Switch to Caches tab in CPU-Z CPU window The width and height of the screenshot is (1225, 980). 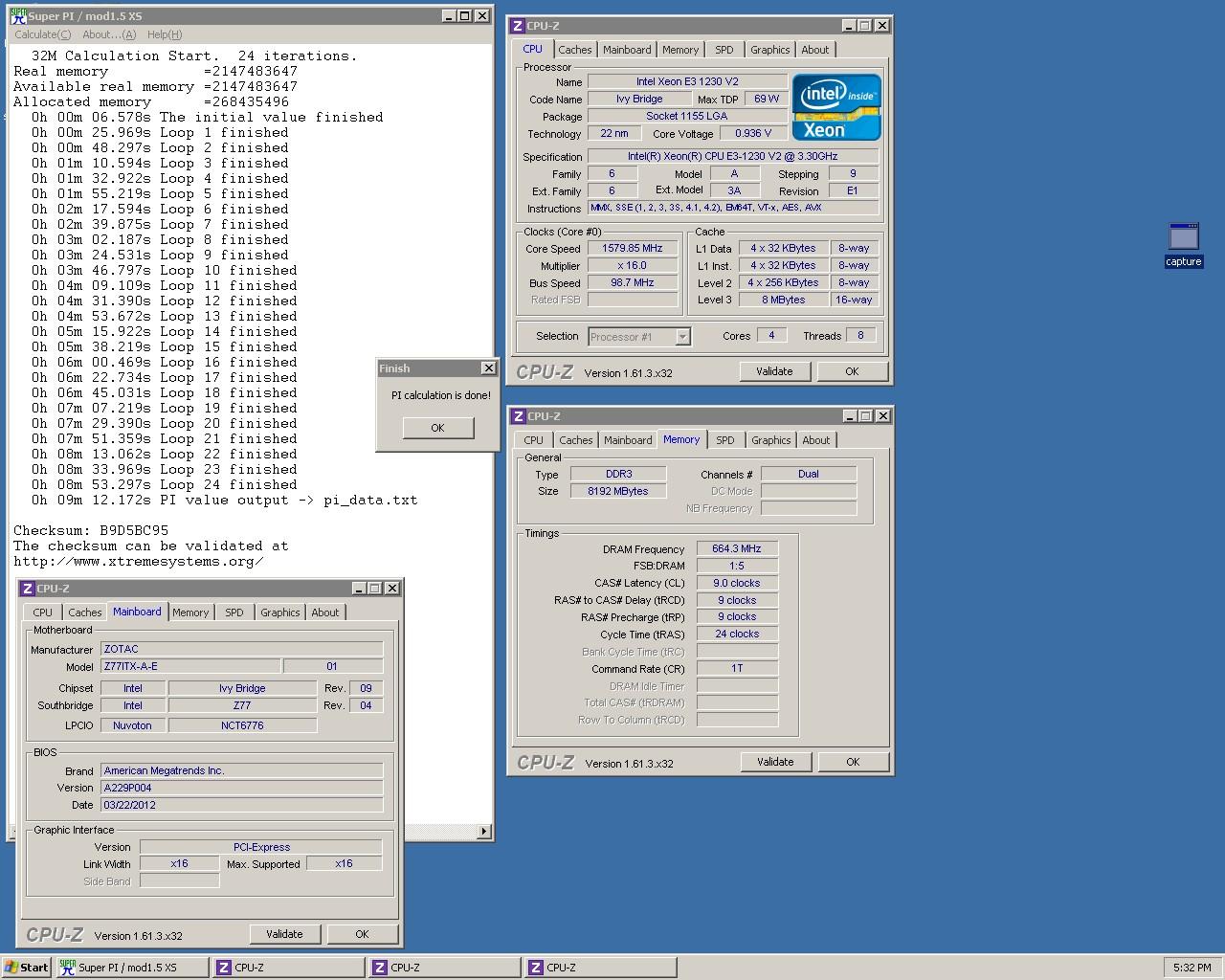(574, 50)
